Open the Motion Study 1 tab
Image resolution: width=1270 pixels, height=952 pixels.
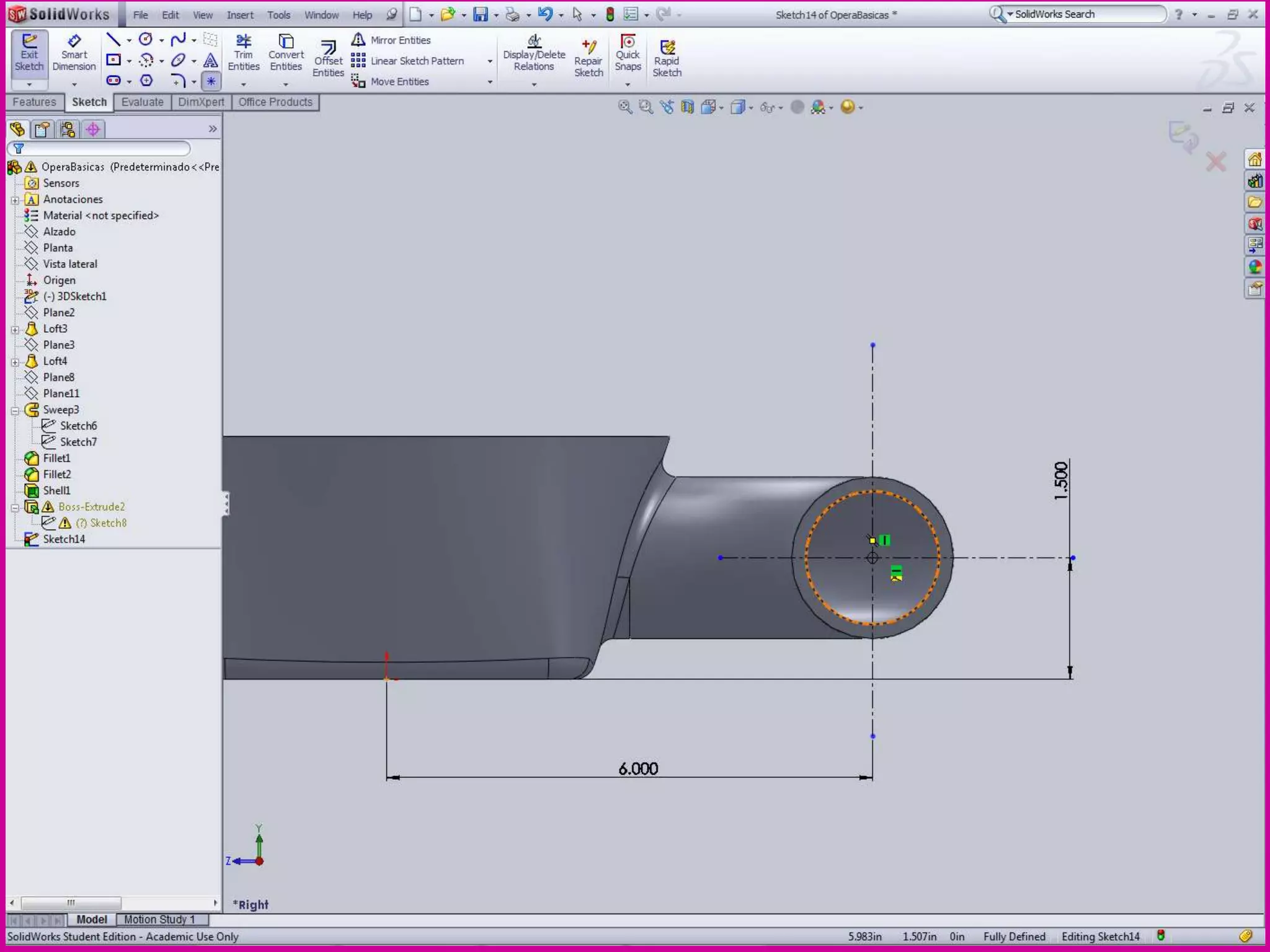coord(159,919)
